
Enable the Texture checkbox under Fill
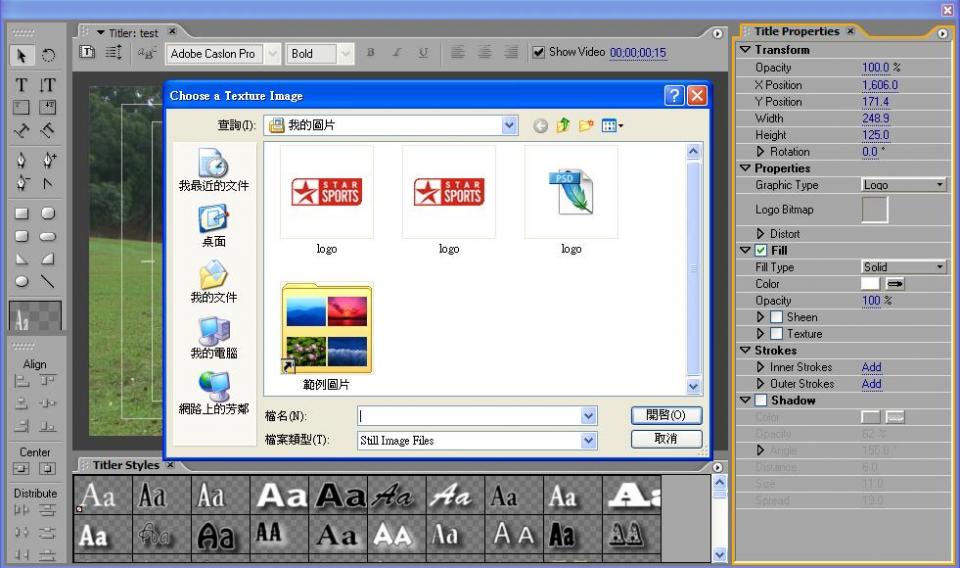tap(776, 334)
